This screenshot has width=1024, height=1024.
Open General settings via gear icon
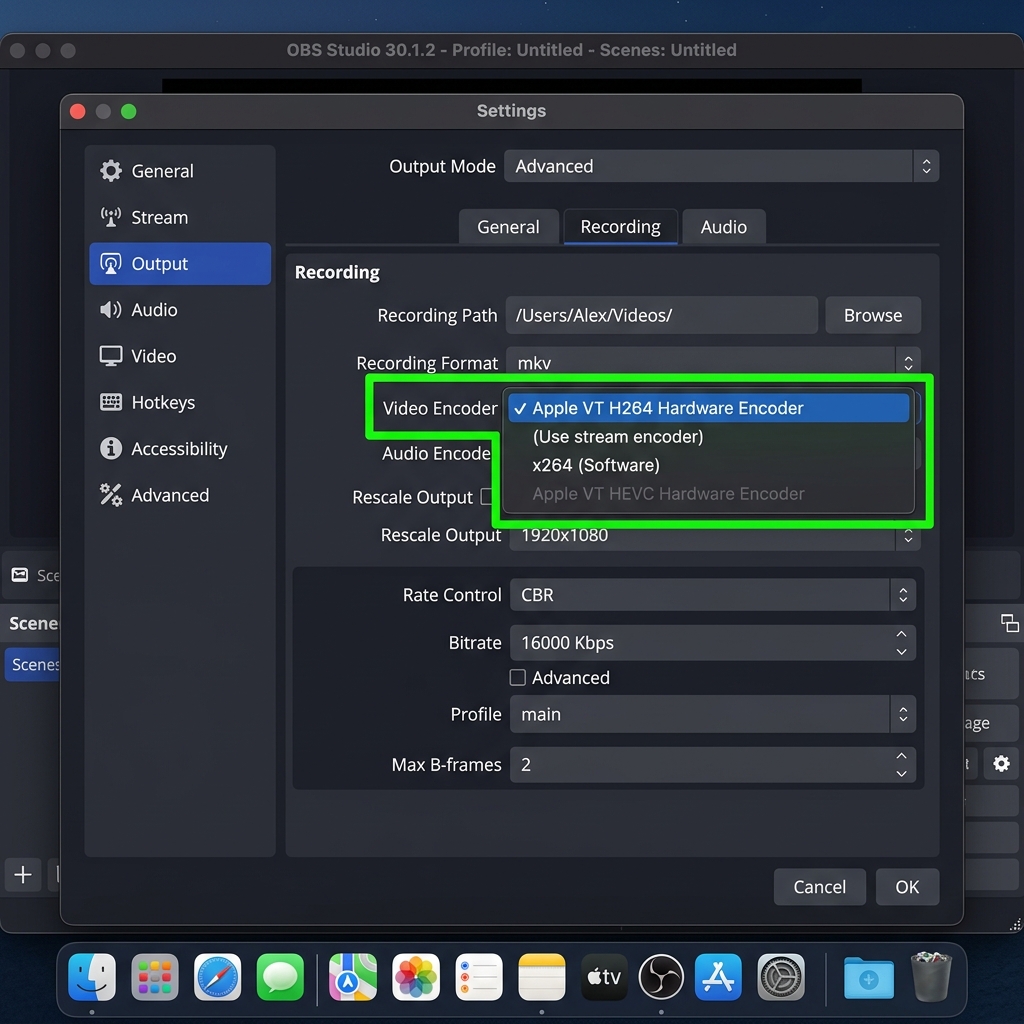(x=110, y=170)
